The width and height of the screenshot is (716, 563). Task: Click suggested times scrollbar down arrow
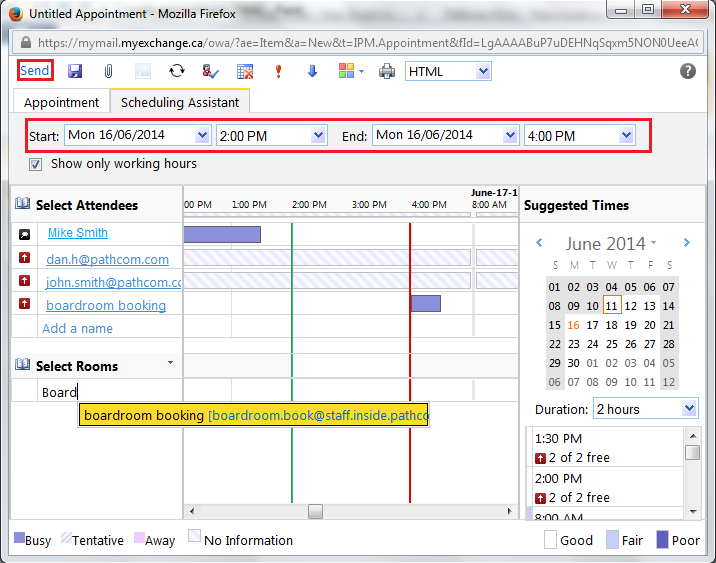pyautogui.click(x=693, y=511)
